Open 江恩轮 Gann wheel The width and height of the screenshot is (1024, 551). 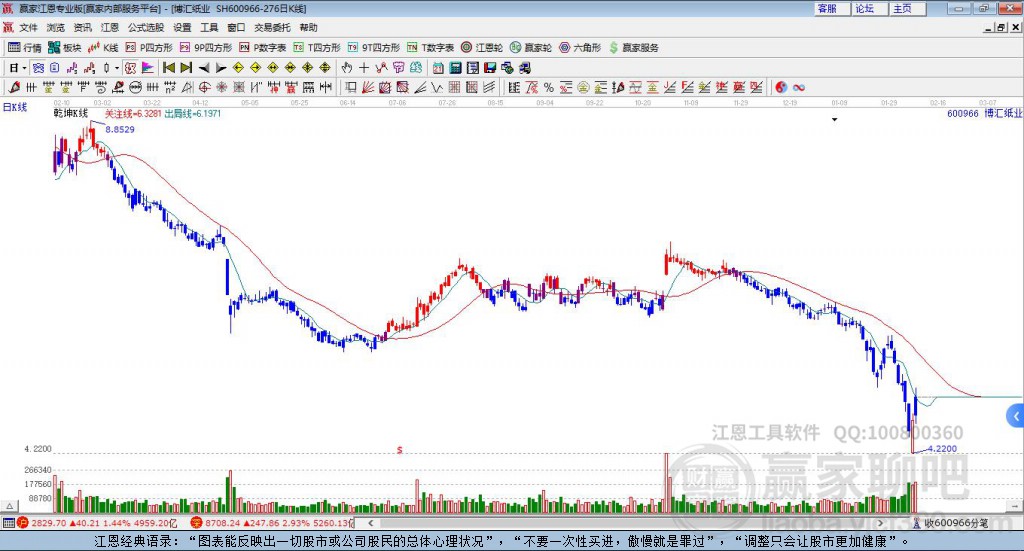(x=482, y=48)
